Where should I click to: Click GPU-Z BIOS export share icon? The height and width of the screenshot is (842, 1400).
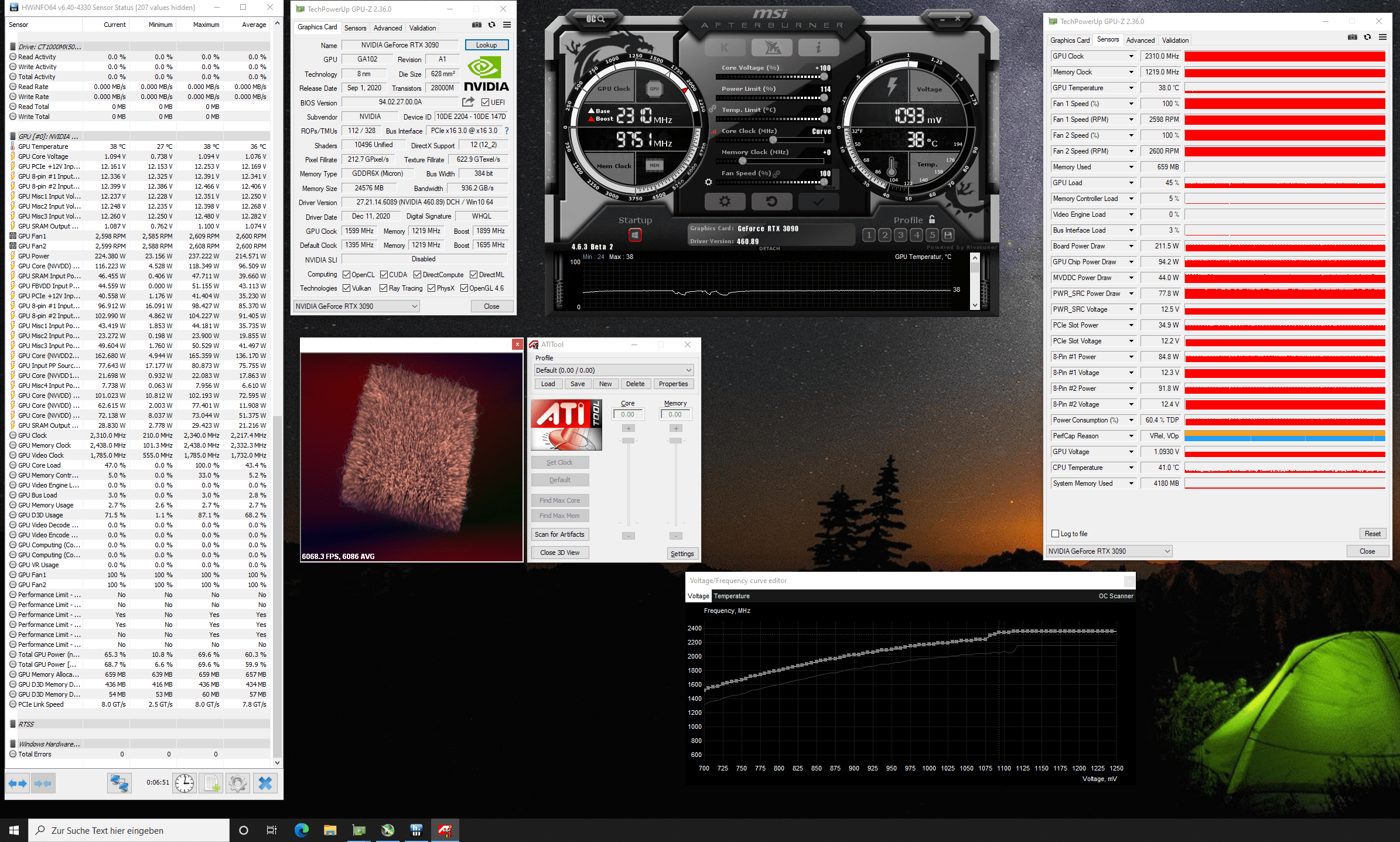coord(468,102)
